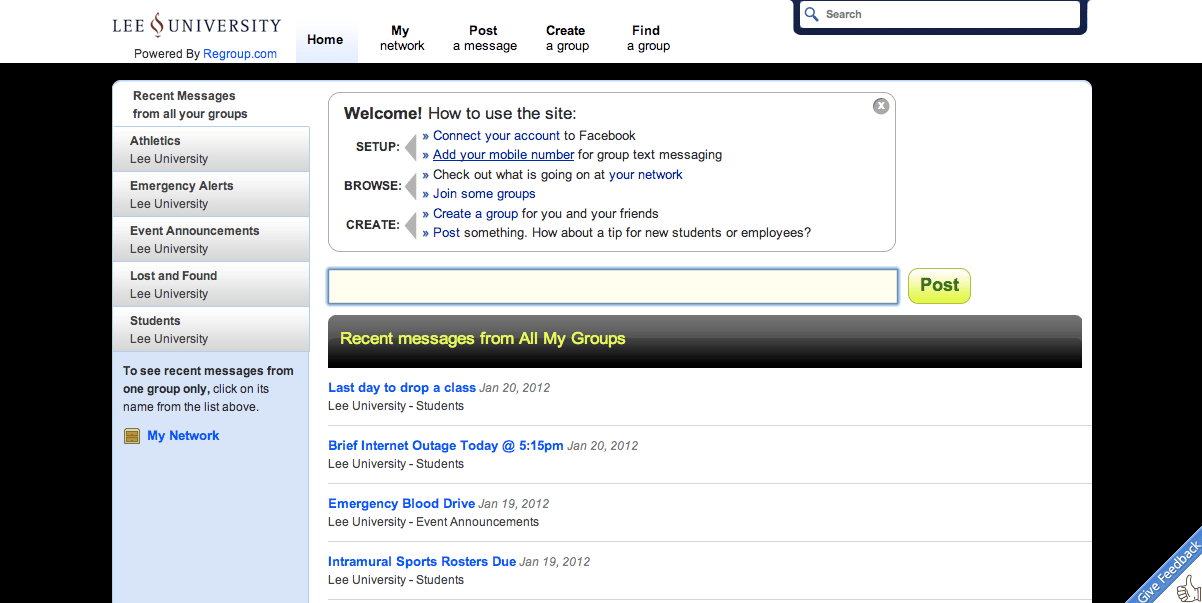The image size is (1202, 603).
Task: Click the CREATE arrow marker
Action: 410,225
